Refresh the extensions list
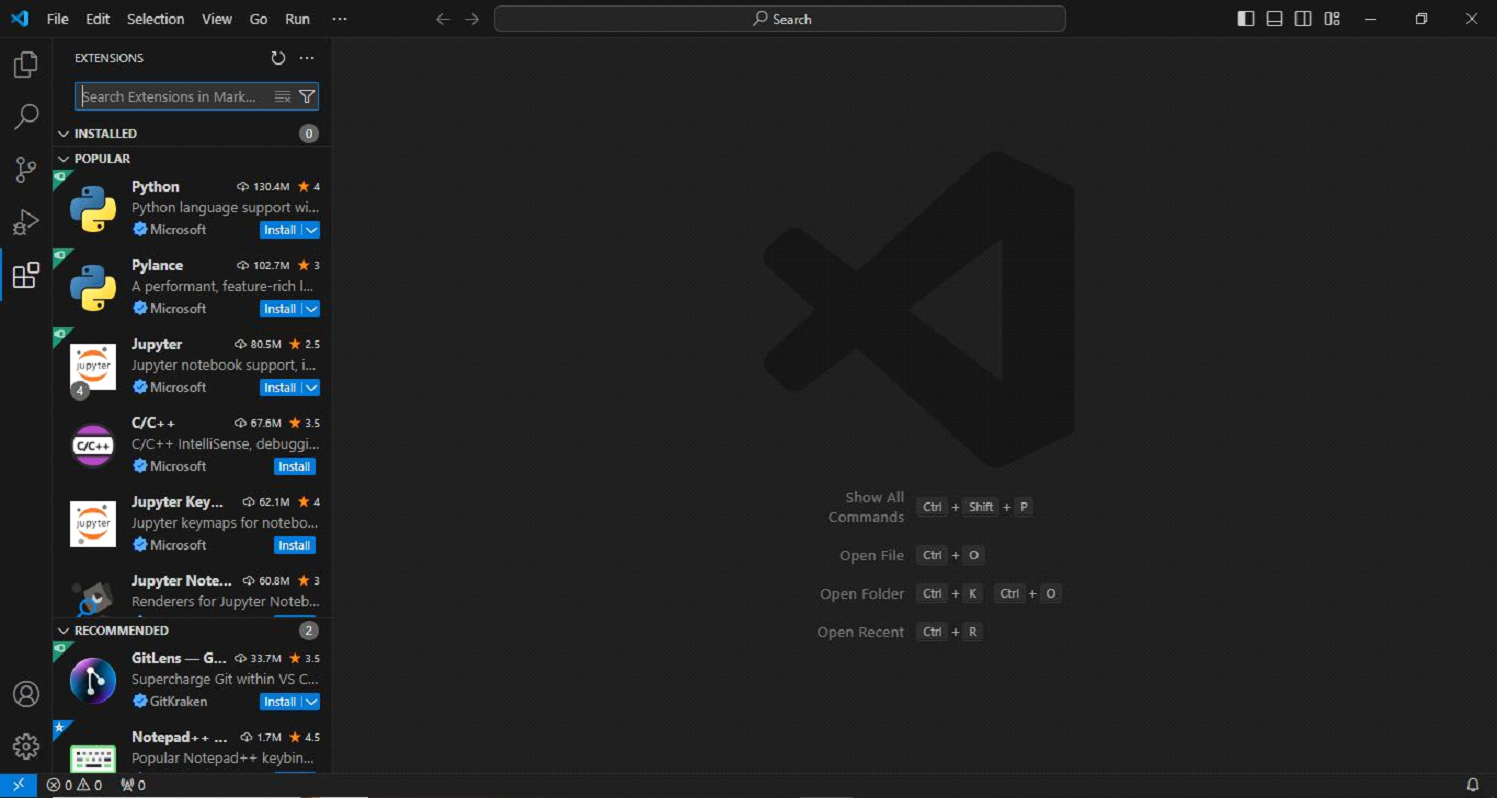This screenshot has height=798, width=1497. (x=278, y=58)
